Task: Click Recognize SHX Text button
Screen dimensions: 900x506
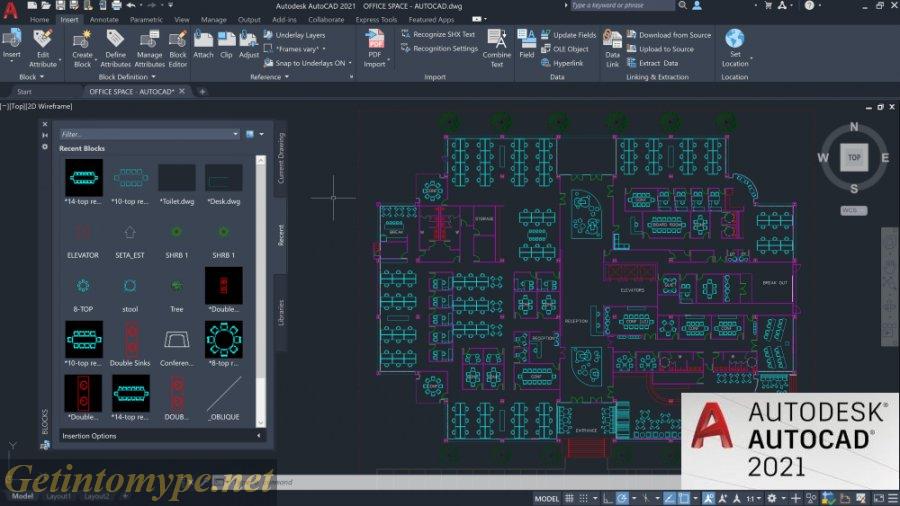Action: (439, 34)
